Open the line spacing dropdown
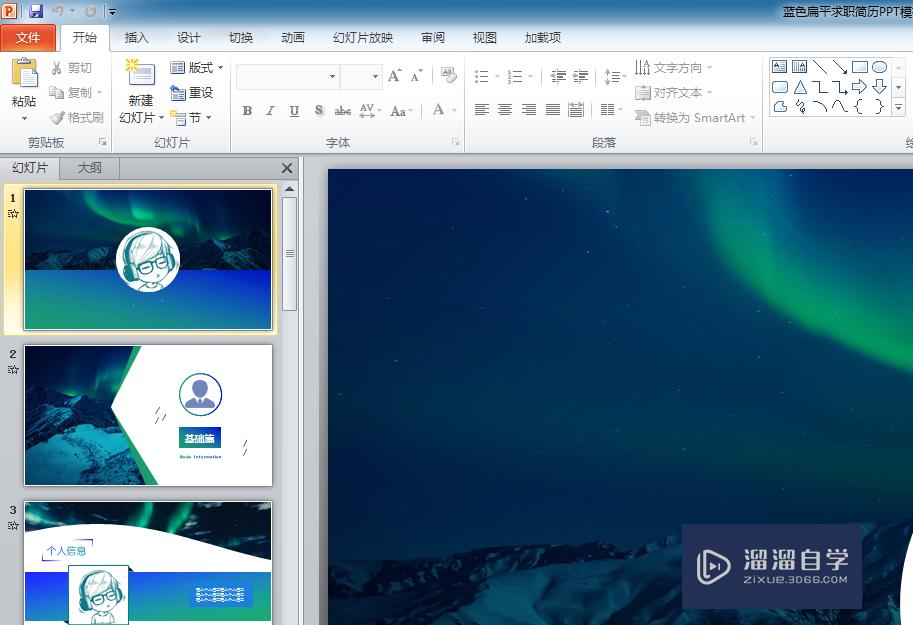The image size is (913, 625). [614, 75]
